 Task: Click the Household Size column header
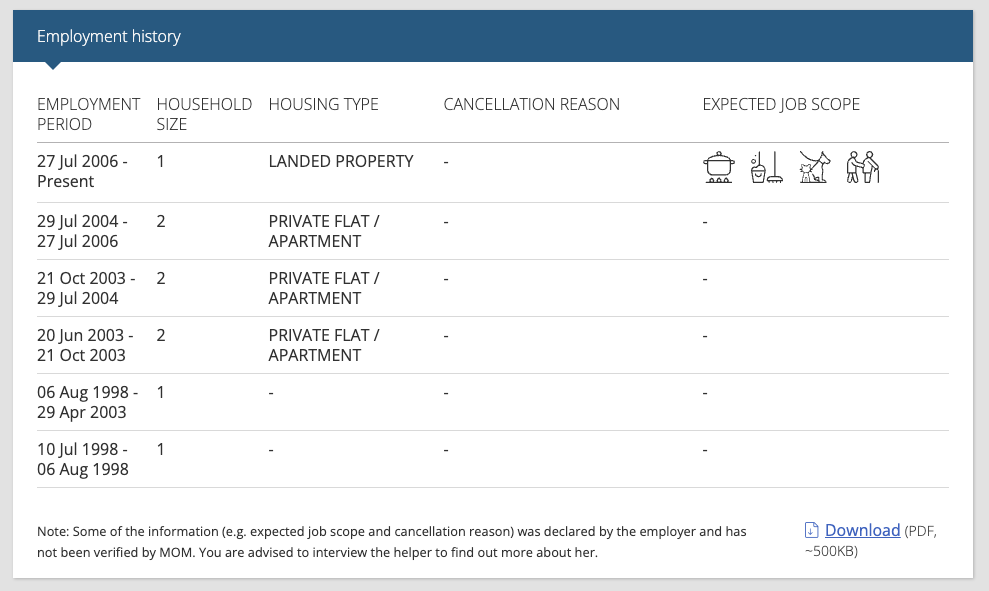[204, 114]
